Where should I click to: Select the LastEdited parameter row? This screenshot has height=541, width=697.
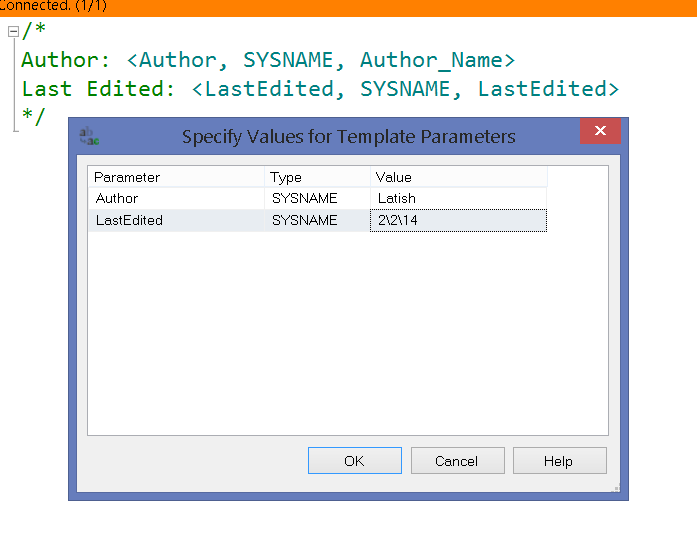click(x=317, y=220)
